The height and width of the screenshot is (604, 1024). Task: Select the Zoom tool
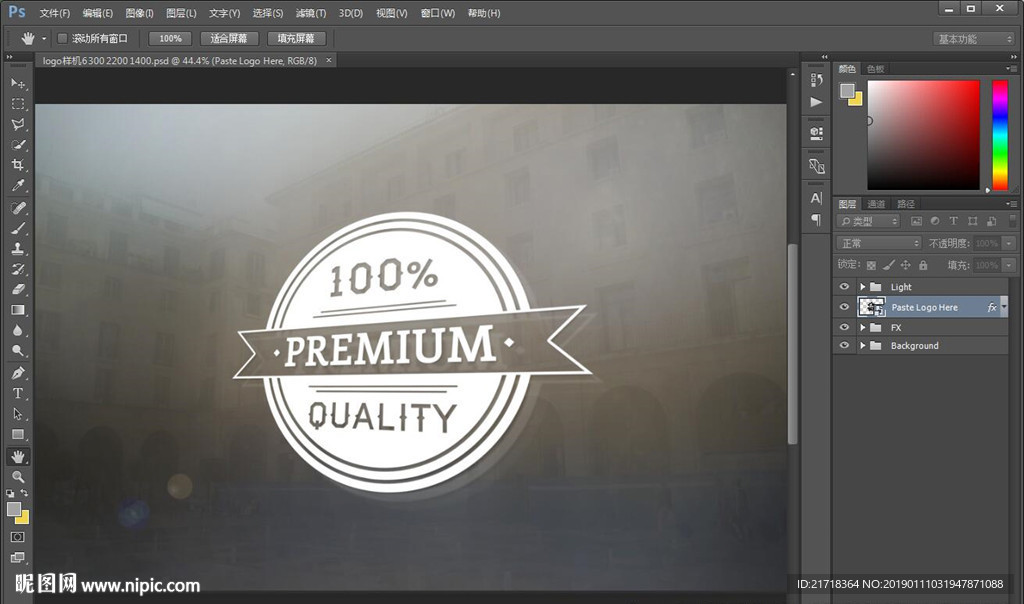[x=18, y=477]
